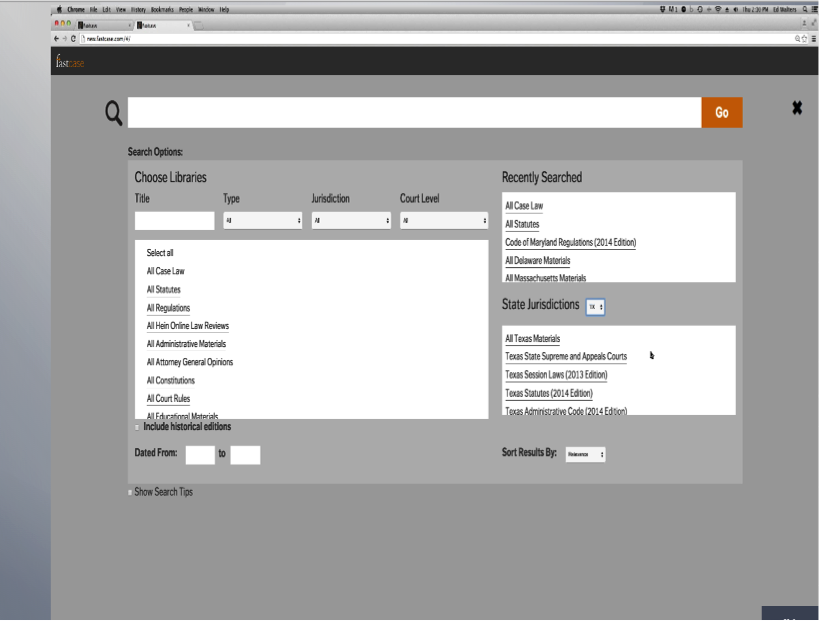
Task: Click the Title filter input field
Action: pos(174,220)
